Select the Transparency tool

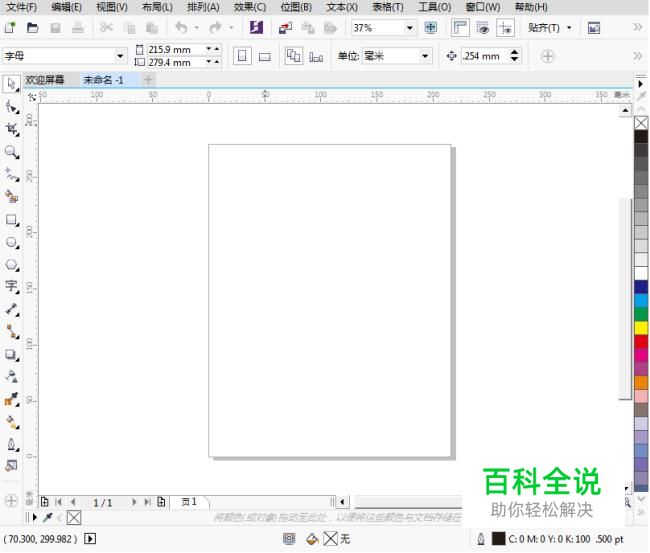pyautogui.click(x=12, y=376)
